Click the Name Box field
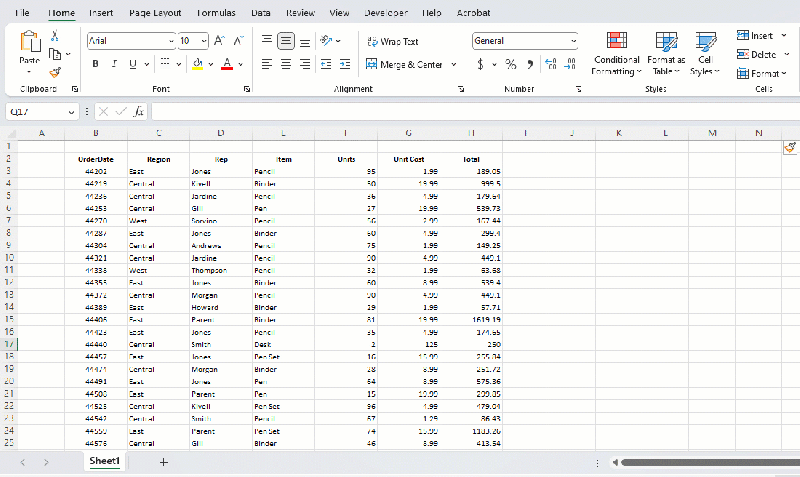This screenshot has width=800, height=477. click(x=42, y=112)
